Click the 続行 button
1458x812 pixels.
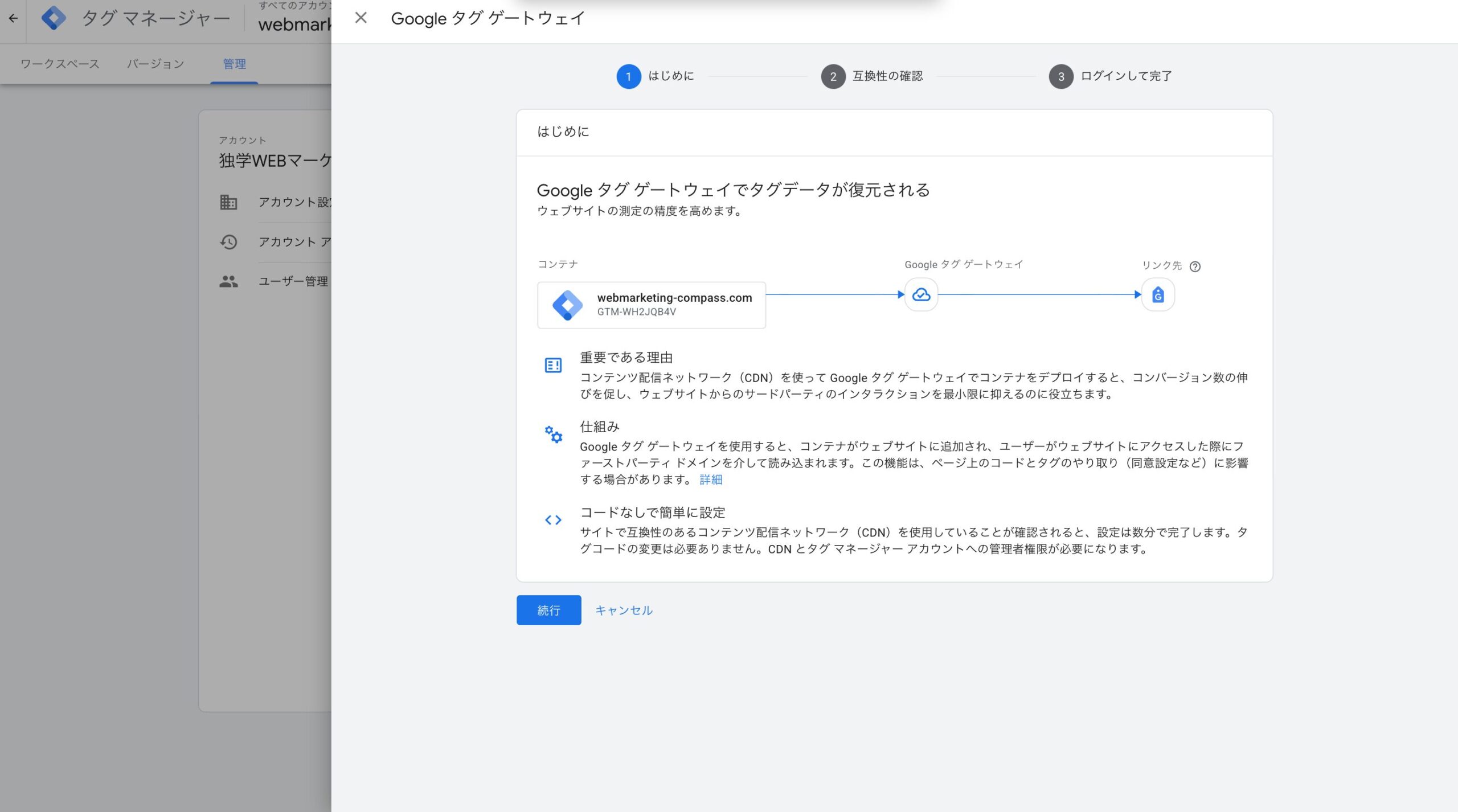[x=548, y=610]
